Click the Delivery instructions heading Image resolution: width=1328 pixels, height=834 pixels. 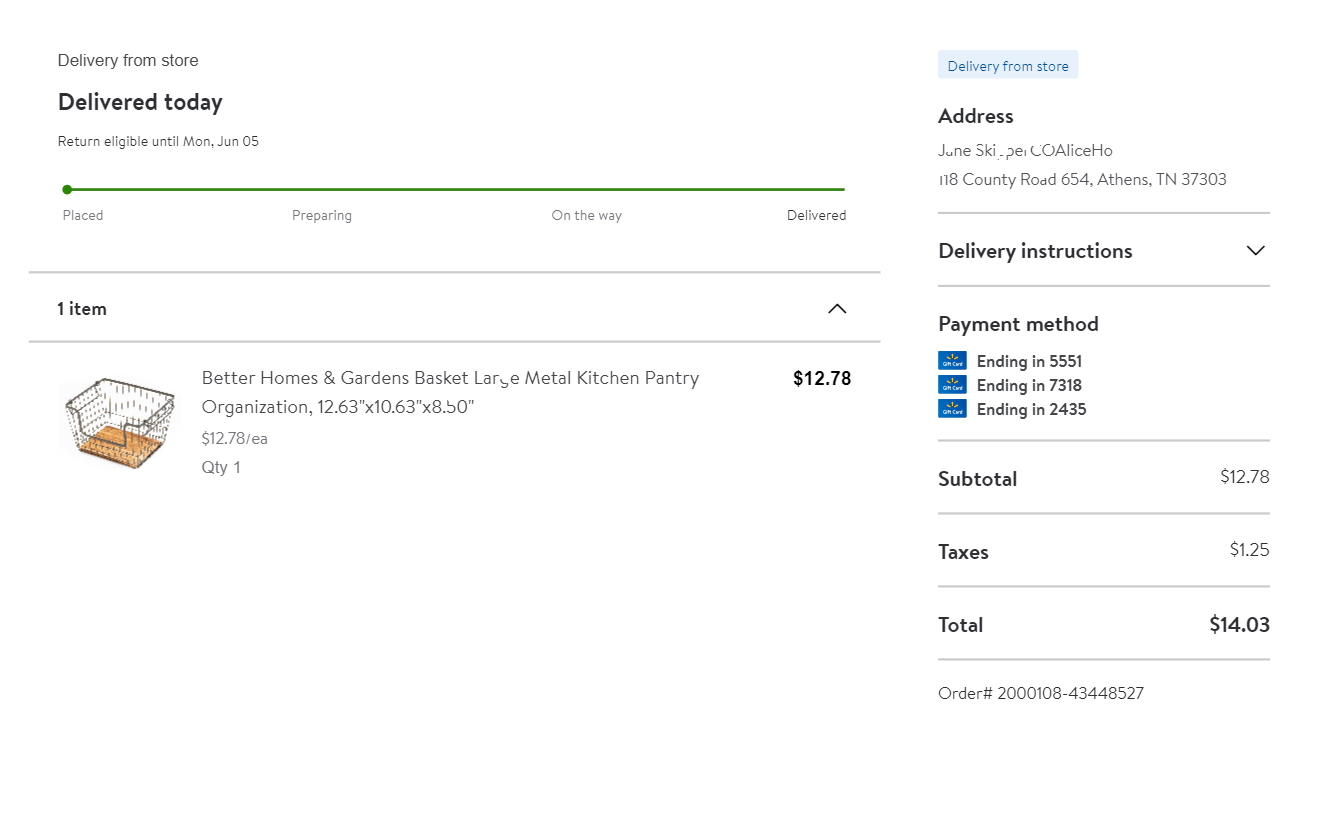[1035, 251]
